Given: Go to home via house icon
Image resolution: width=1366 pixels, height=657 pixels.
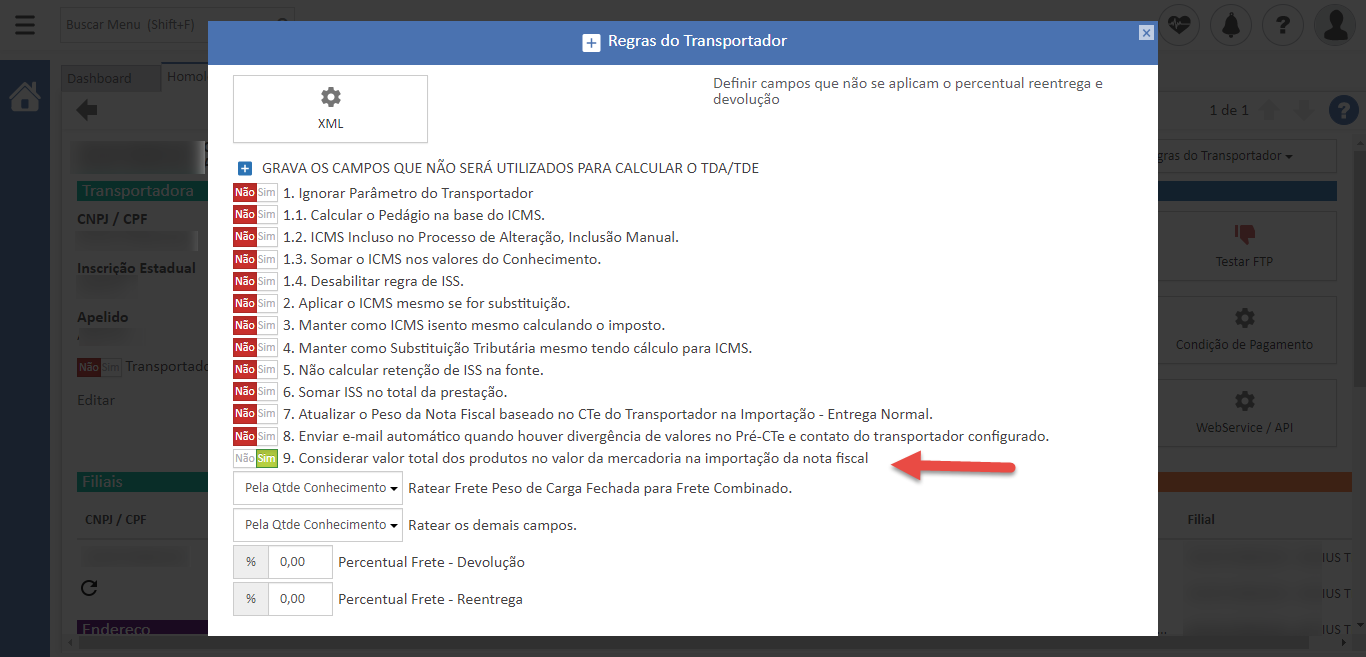Looking at the screenshot, I should pyautogui.click(x=25, y=97).
